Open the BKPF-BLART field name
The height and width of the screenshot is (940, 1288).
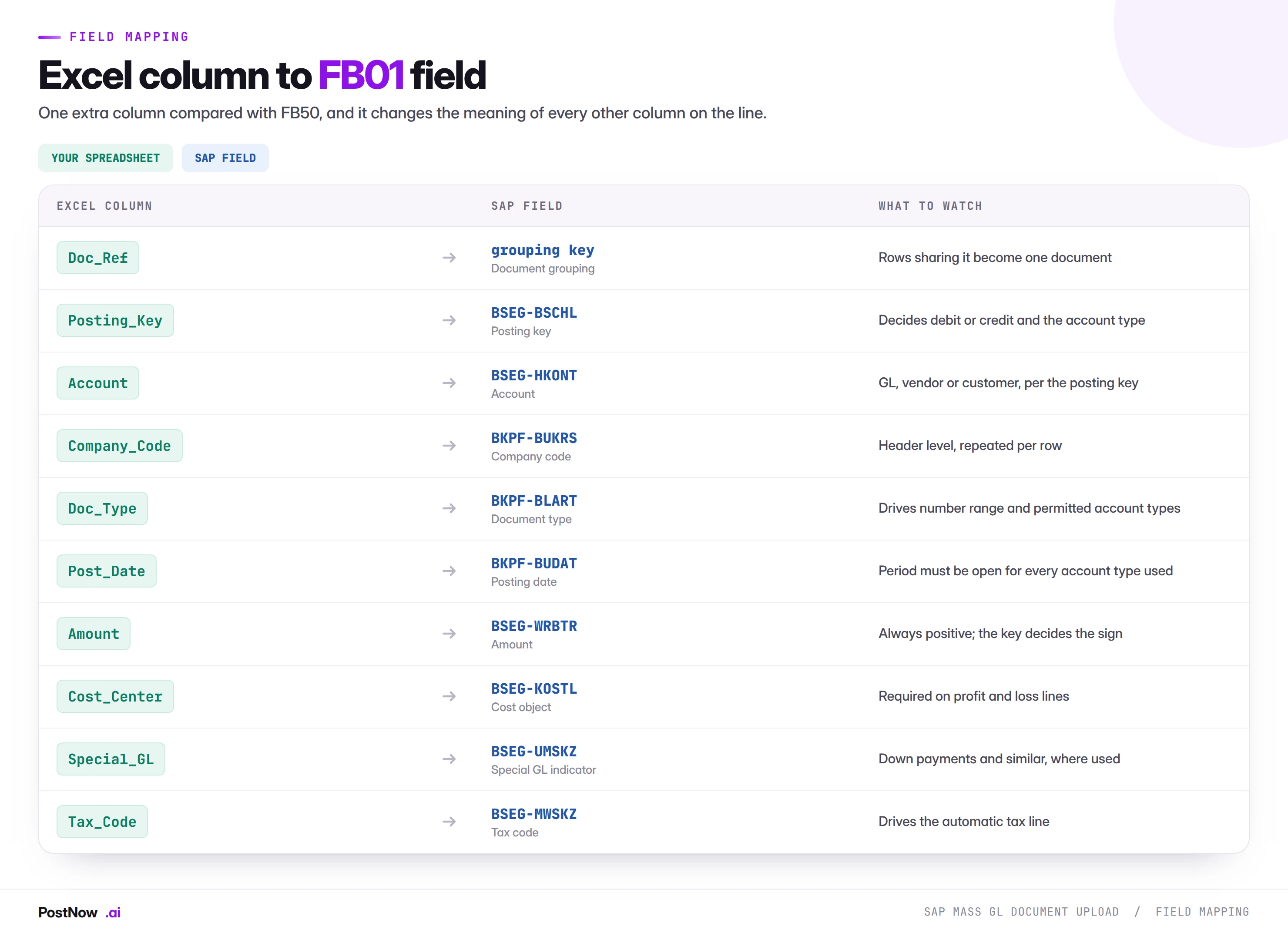click(x=533, y=501)
